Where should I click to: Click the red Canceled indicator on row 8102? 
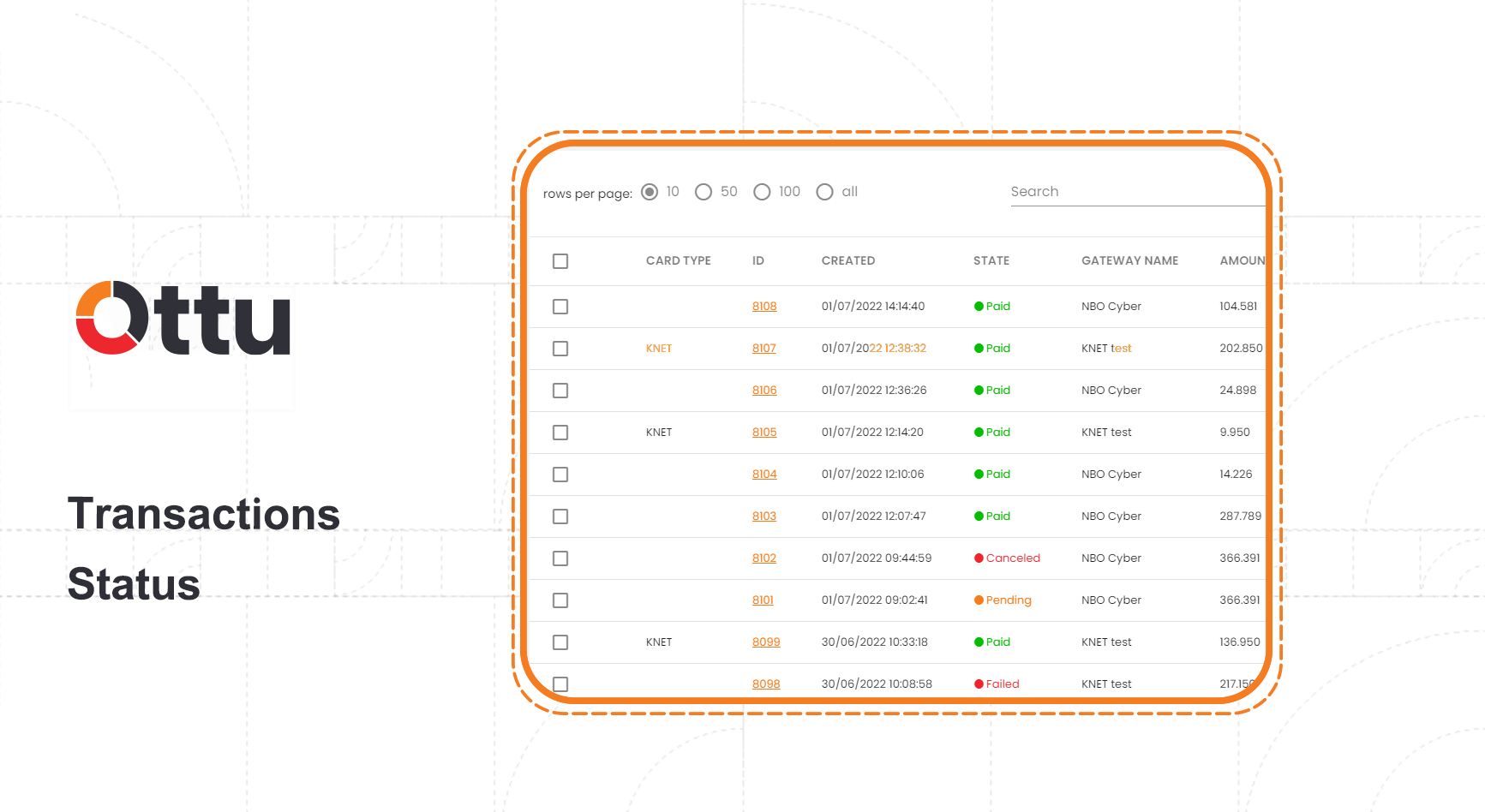coord(979,558)
